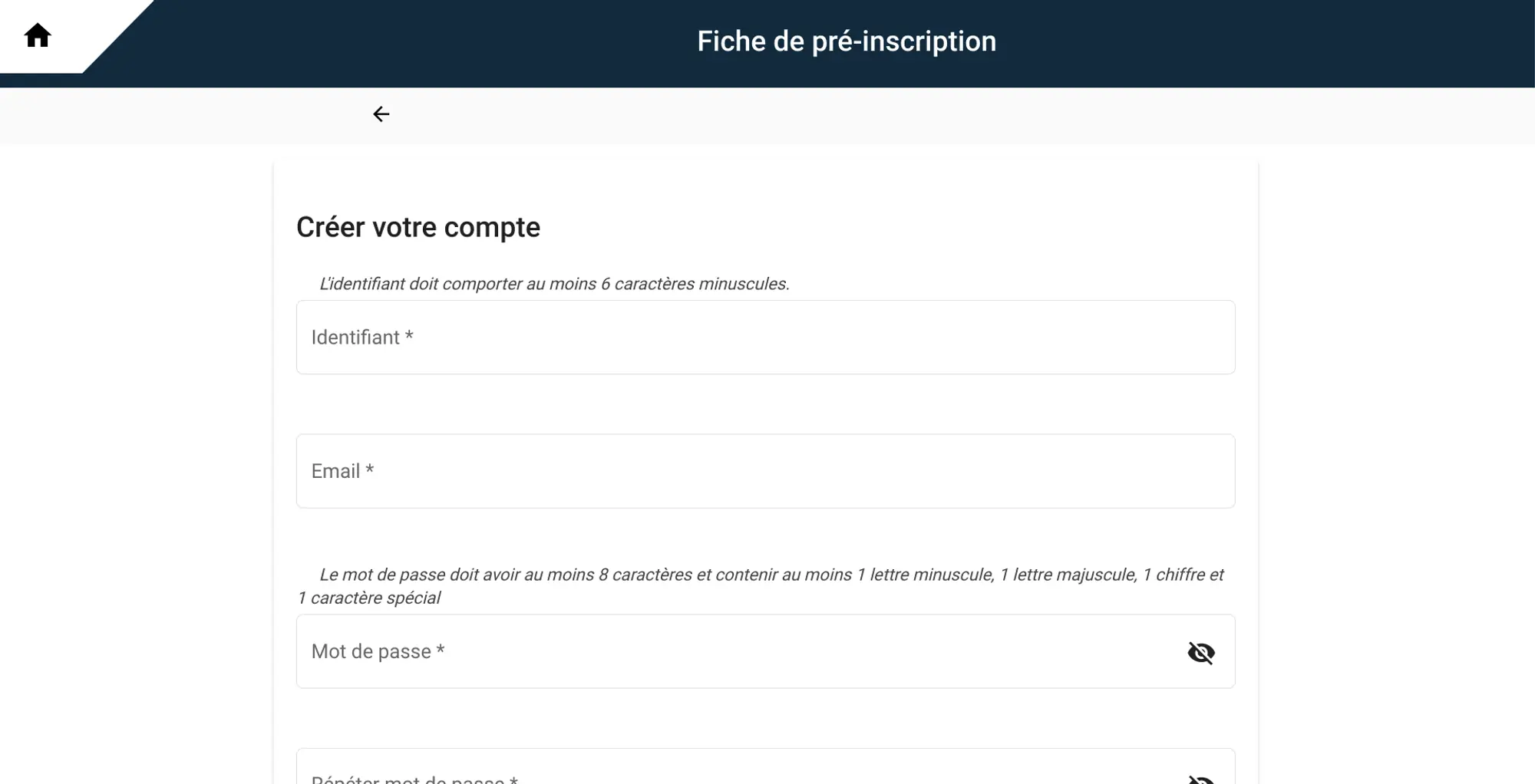
Task: Click the "Mot de passe *" placeholder label
Action: [x=378, y=651]
